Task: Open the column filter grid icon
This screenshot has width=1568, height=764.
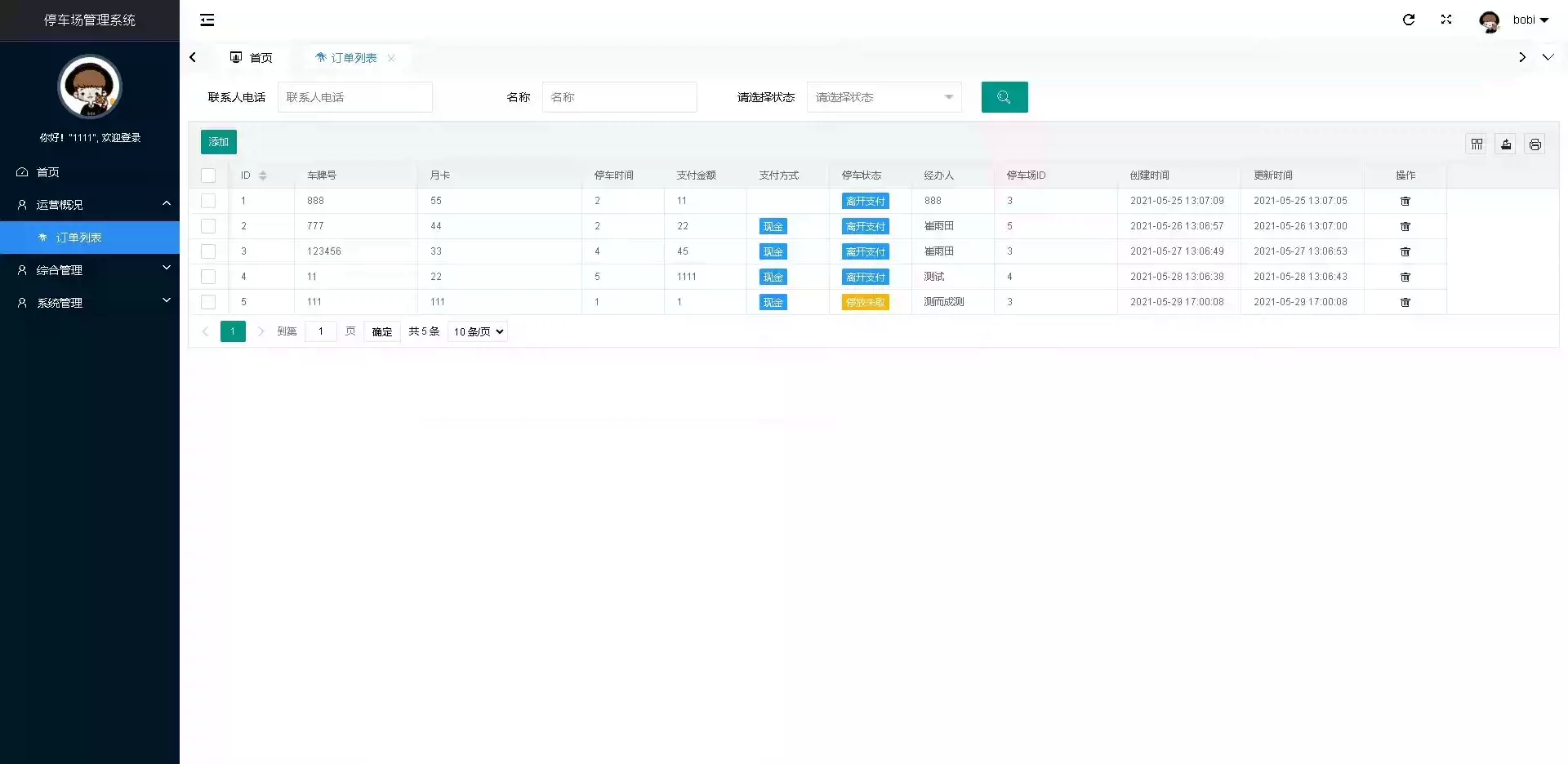Action: coord(1477,144)
